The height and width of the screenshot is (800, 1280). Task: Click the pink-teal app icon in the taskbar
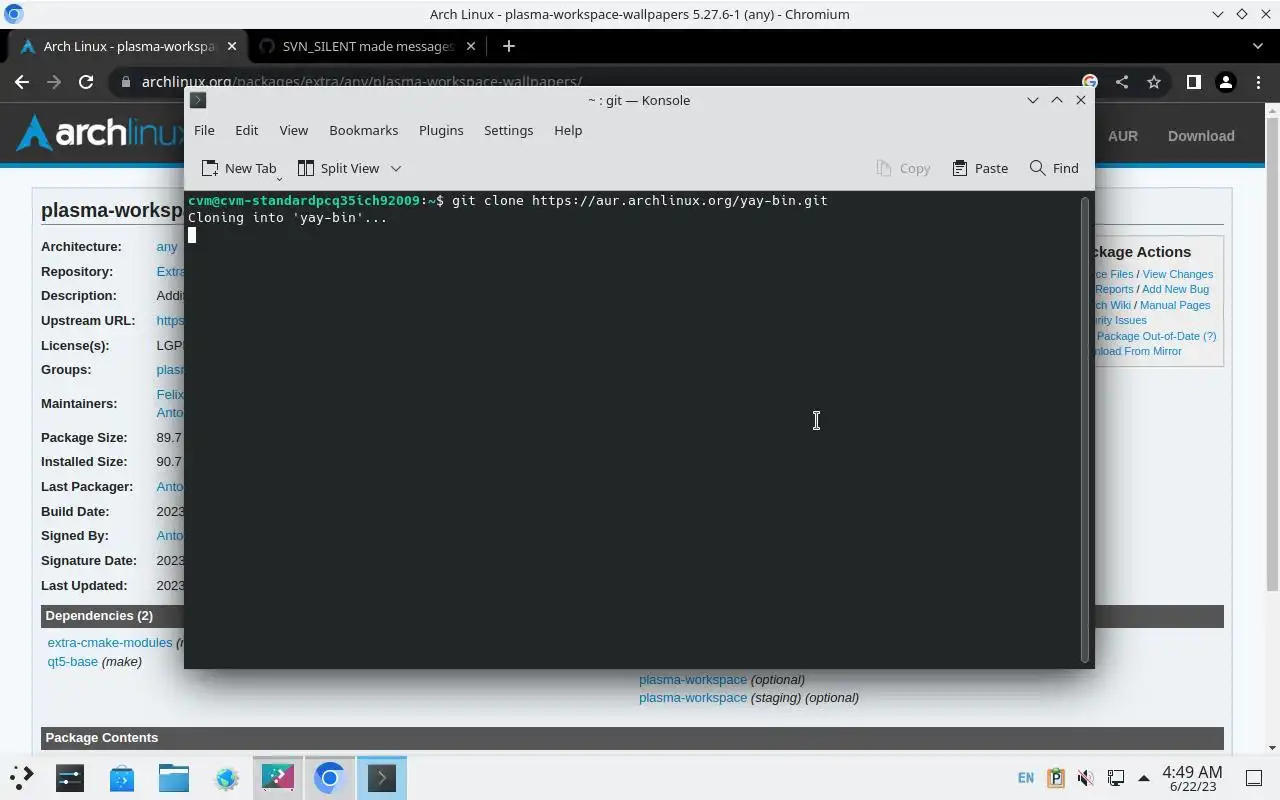point(278,777)
